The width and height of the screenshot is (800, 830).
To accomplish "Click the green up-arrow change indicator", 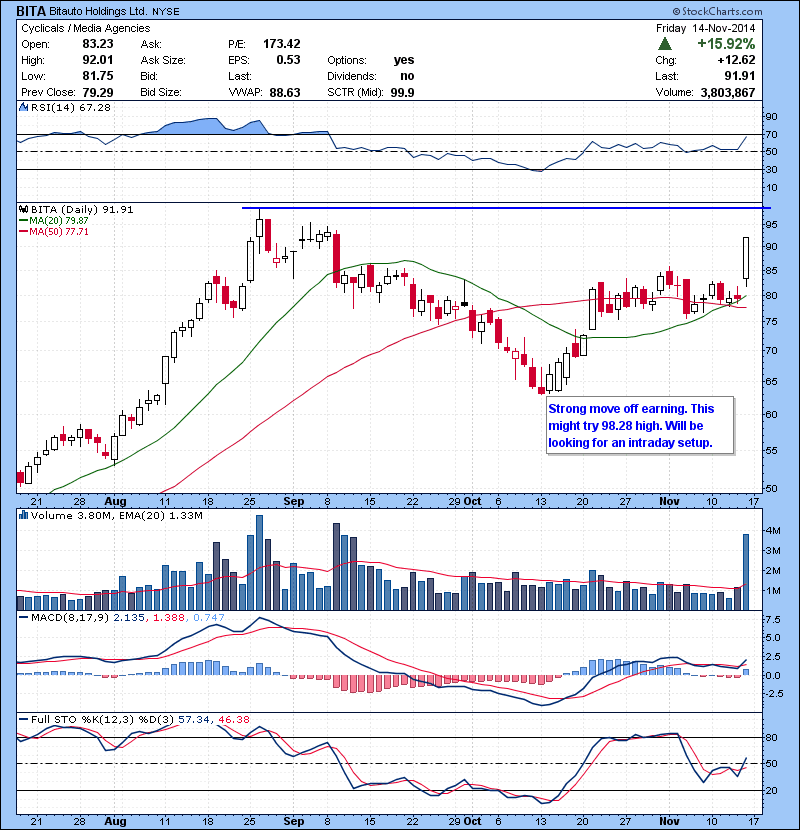I will pyautogui.click(x=664, y=44).
